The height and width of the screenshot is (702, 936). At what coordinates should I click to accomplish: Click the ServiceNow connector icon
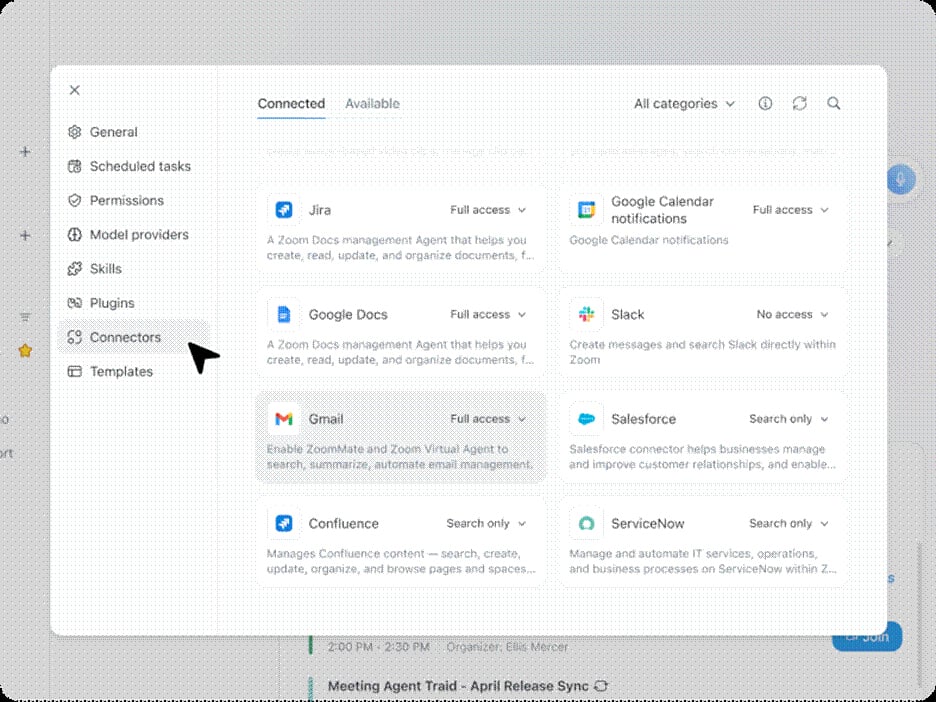[x=586, y=524]
